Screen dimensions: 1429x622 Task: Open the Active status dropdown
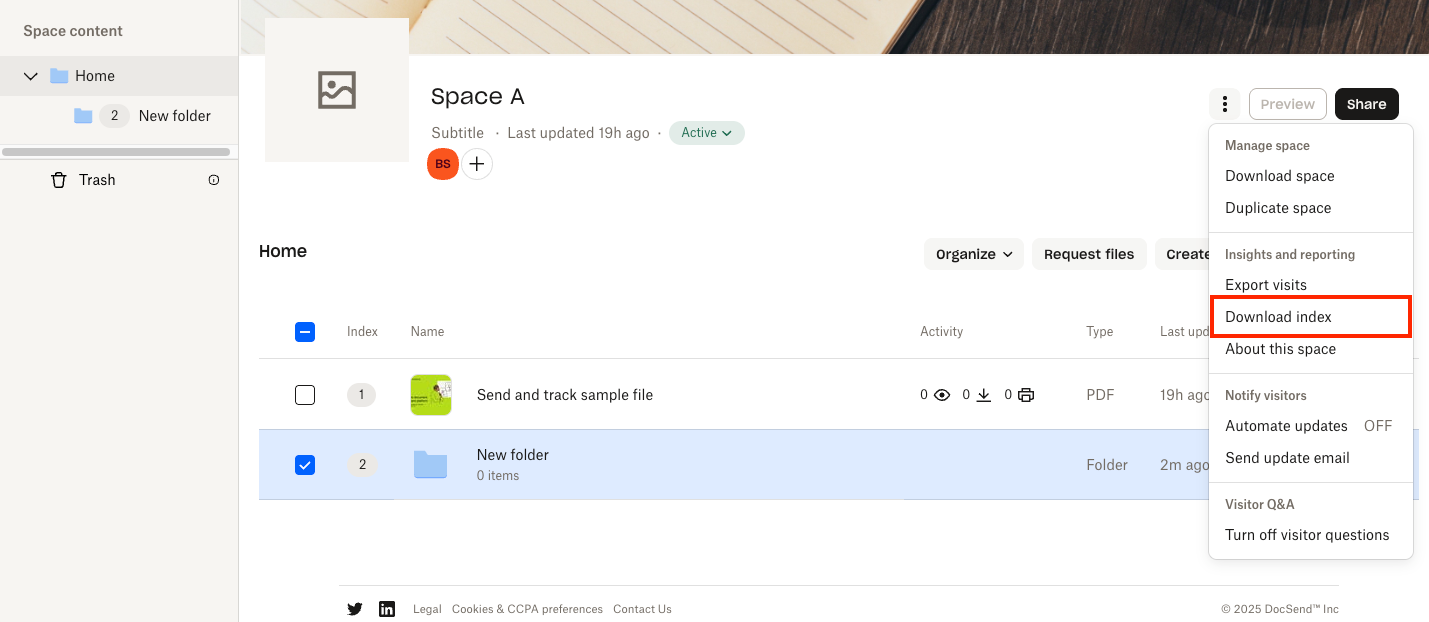coord(706,133)
